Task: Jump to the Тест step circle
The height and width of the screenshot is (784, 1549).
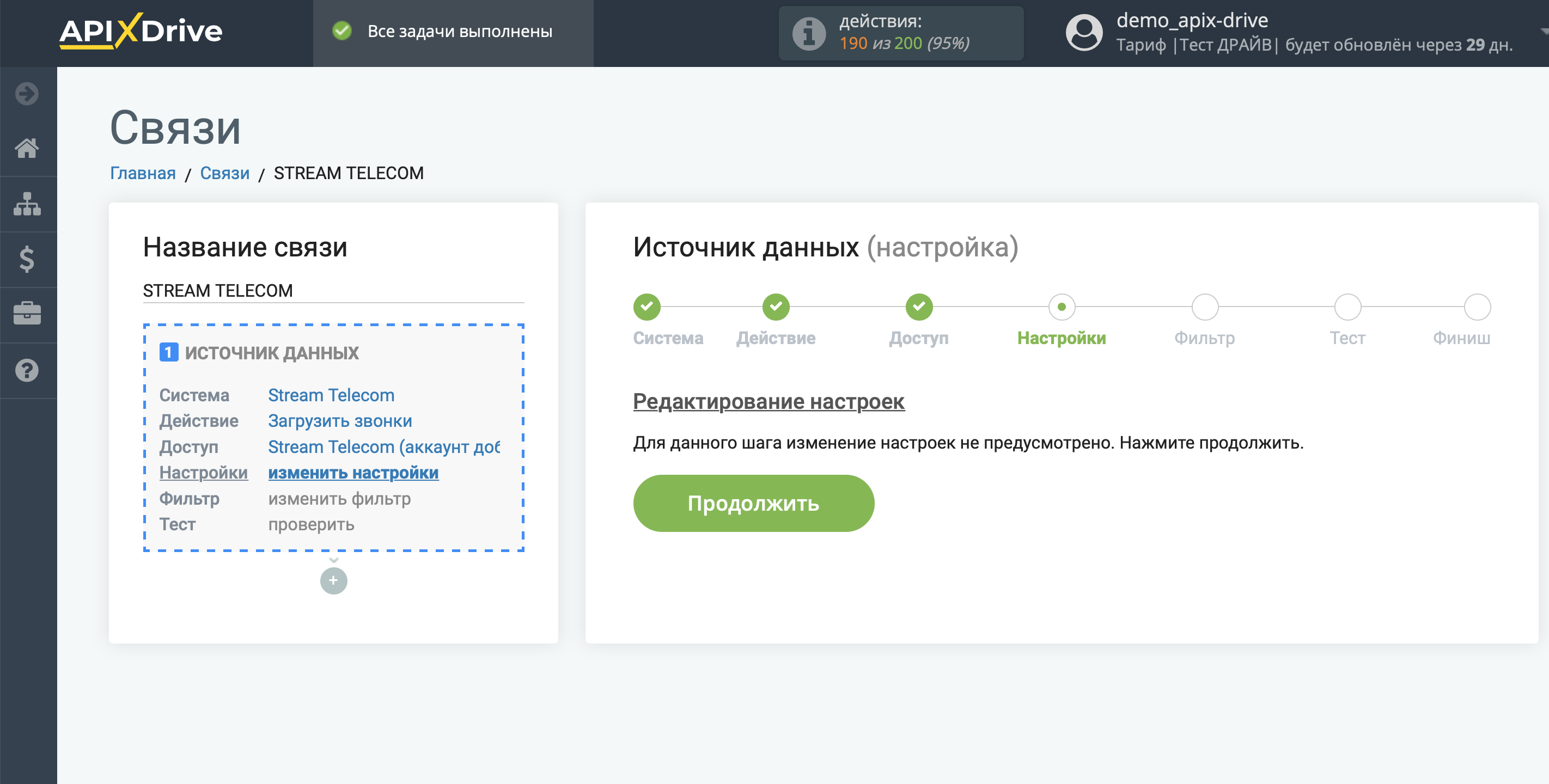Action: pyautogui.click(x=1347, y=307)
